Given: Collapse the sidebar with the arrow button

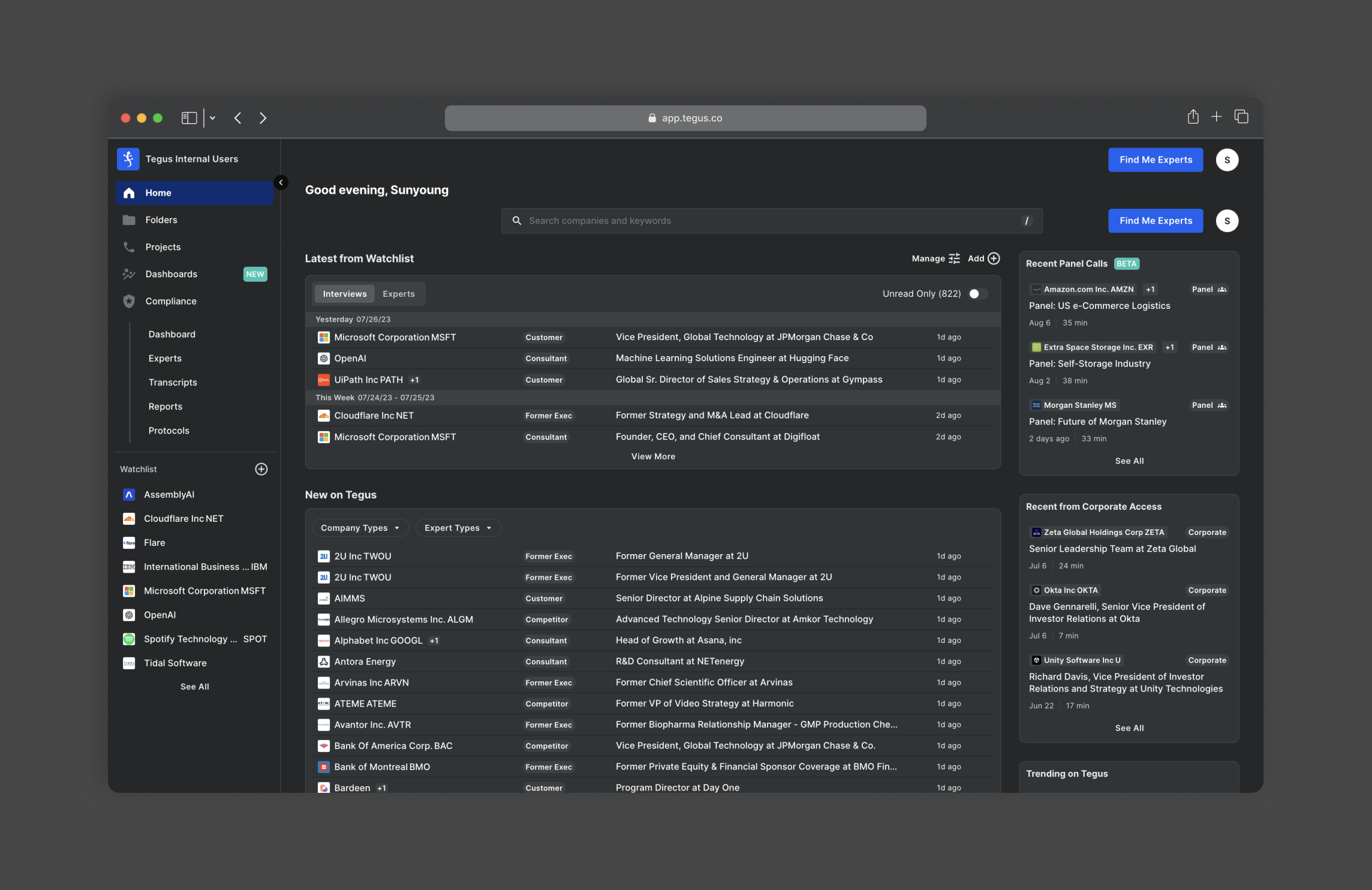Looking at the screenshot, I should pos(281,182).
